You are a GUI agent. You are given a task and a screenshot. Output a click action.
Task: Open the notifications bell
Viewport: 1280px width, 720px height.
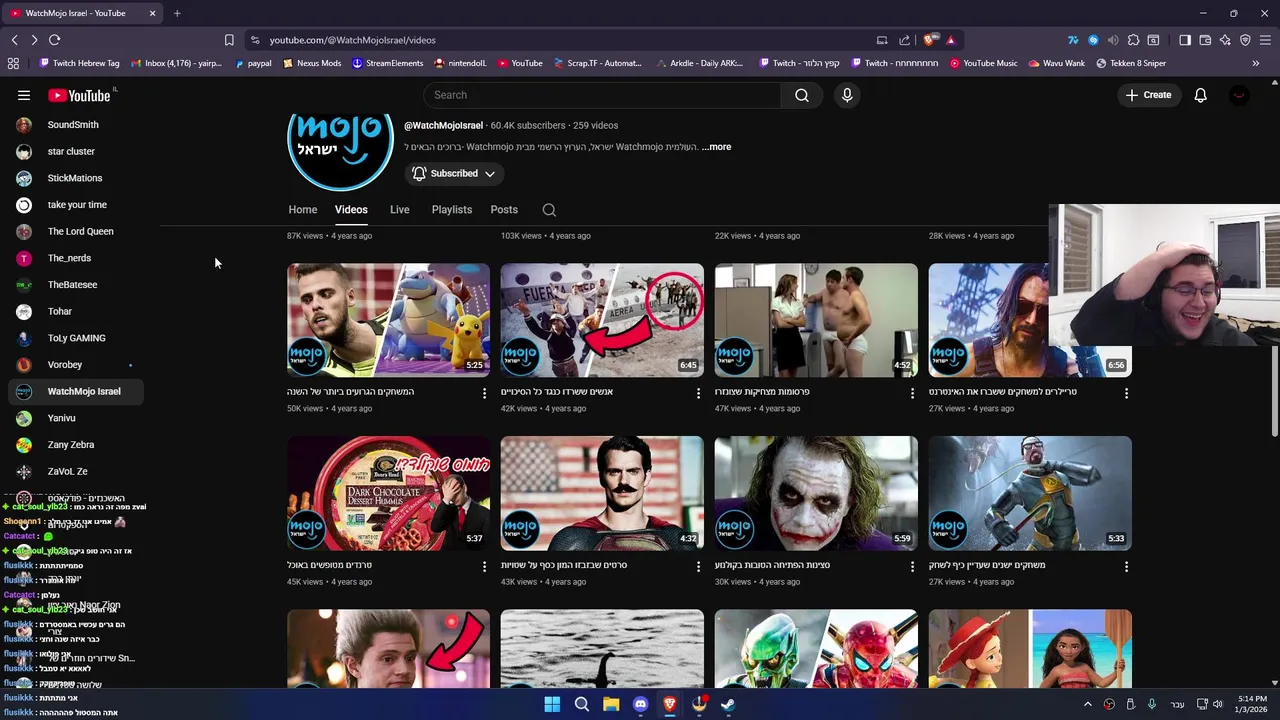click(x=1200, y=95)
